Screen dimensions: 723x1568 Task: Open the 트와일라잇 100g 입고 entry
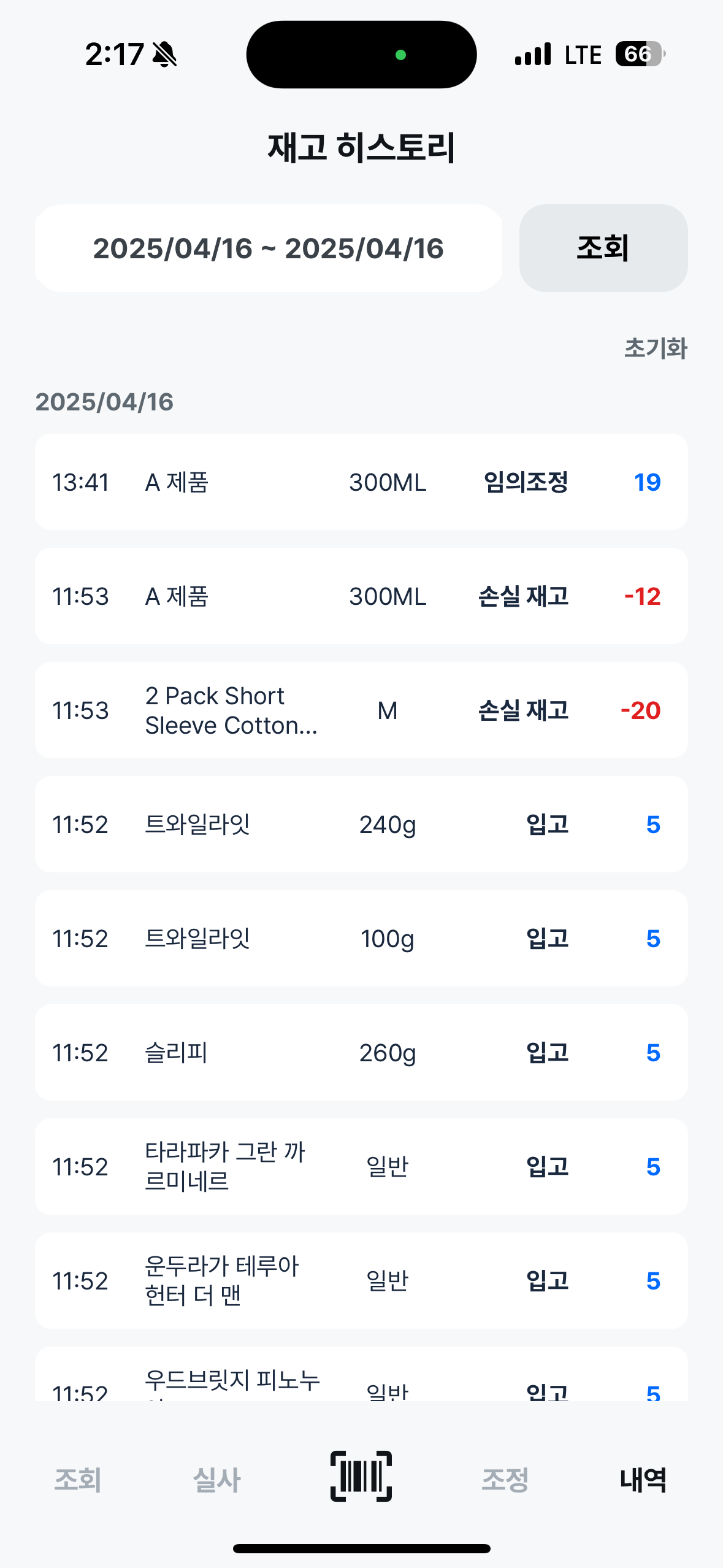[361, 939]
